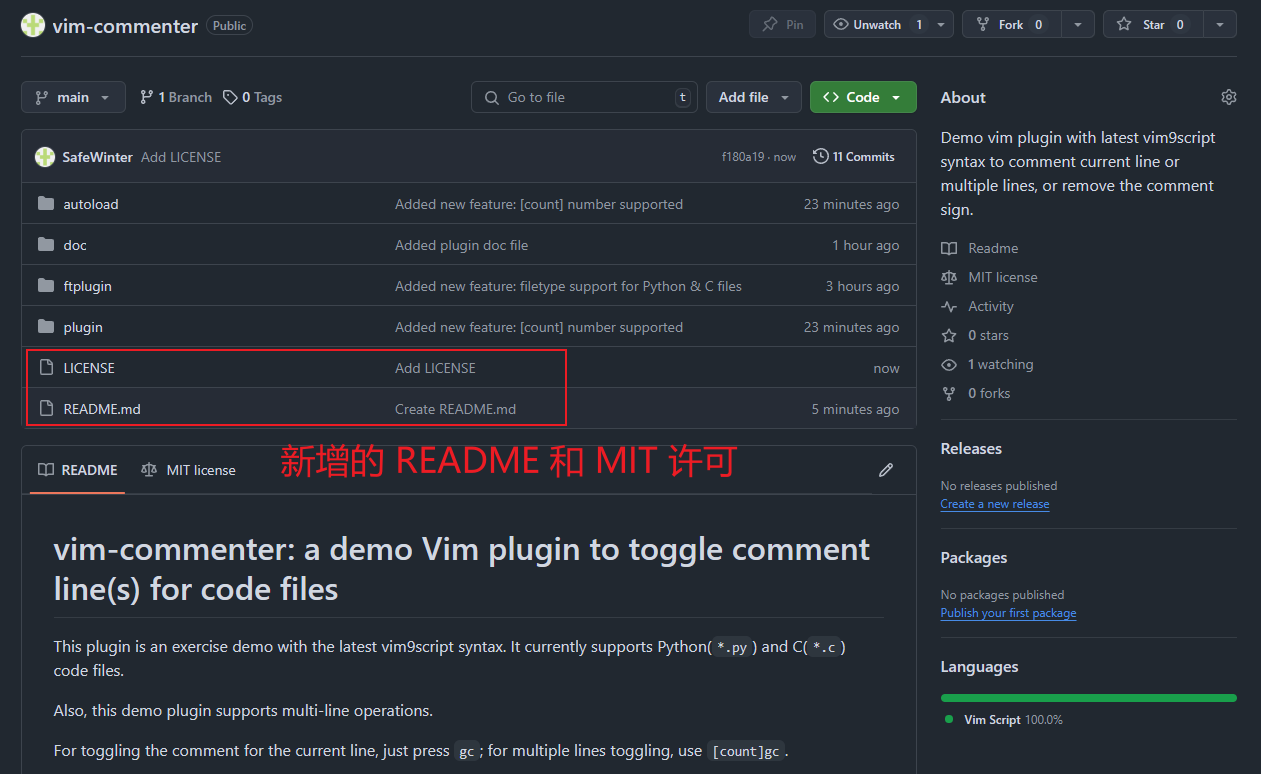Star the repository
The height and width of the screenshot is (774, 1261).
point(1153,25)
